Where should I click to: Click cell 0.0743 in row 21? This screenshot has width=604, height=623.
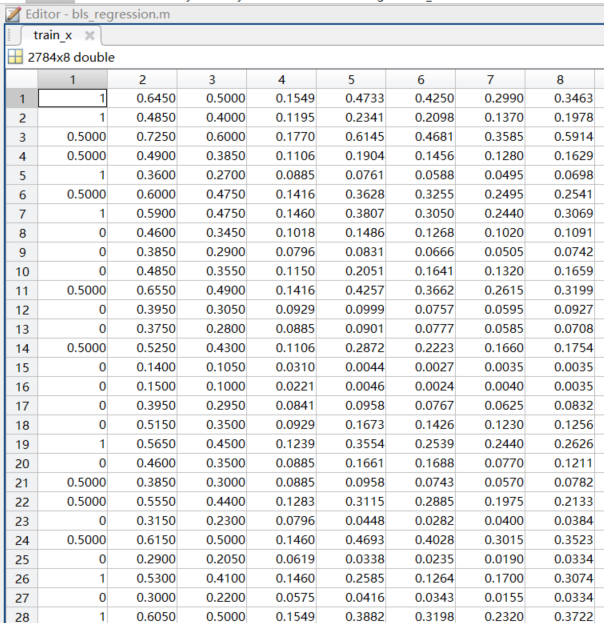point(421,483)
